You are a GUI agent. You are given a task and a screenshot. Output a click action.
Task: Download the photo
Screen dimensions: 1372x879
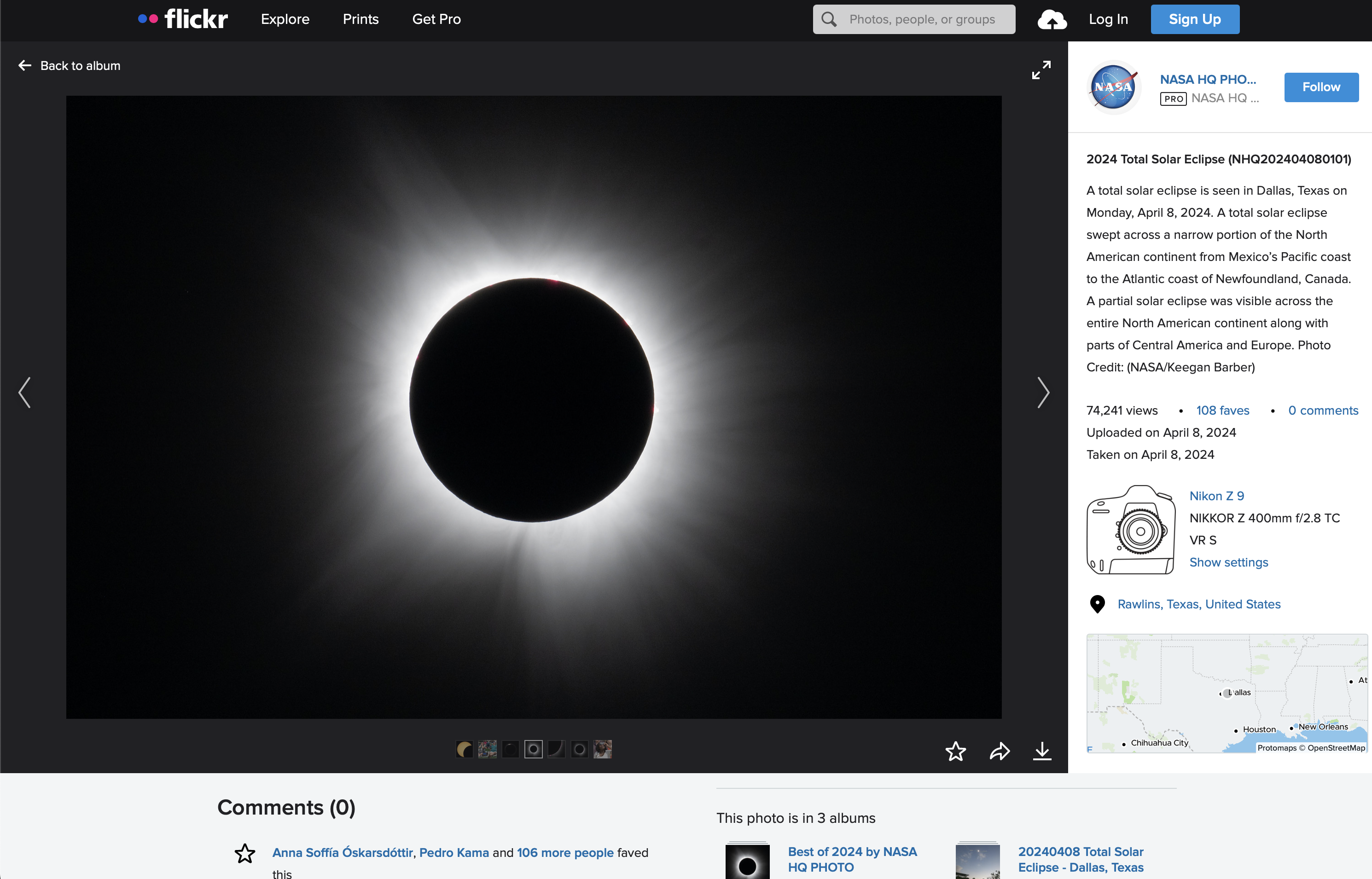tap(1042, 751)
